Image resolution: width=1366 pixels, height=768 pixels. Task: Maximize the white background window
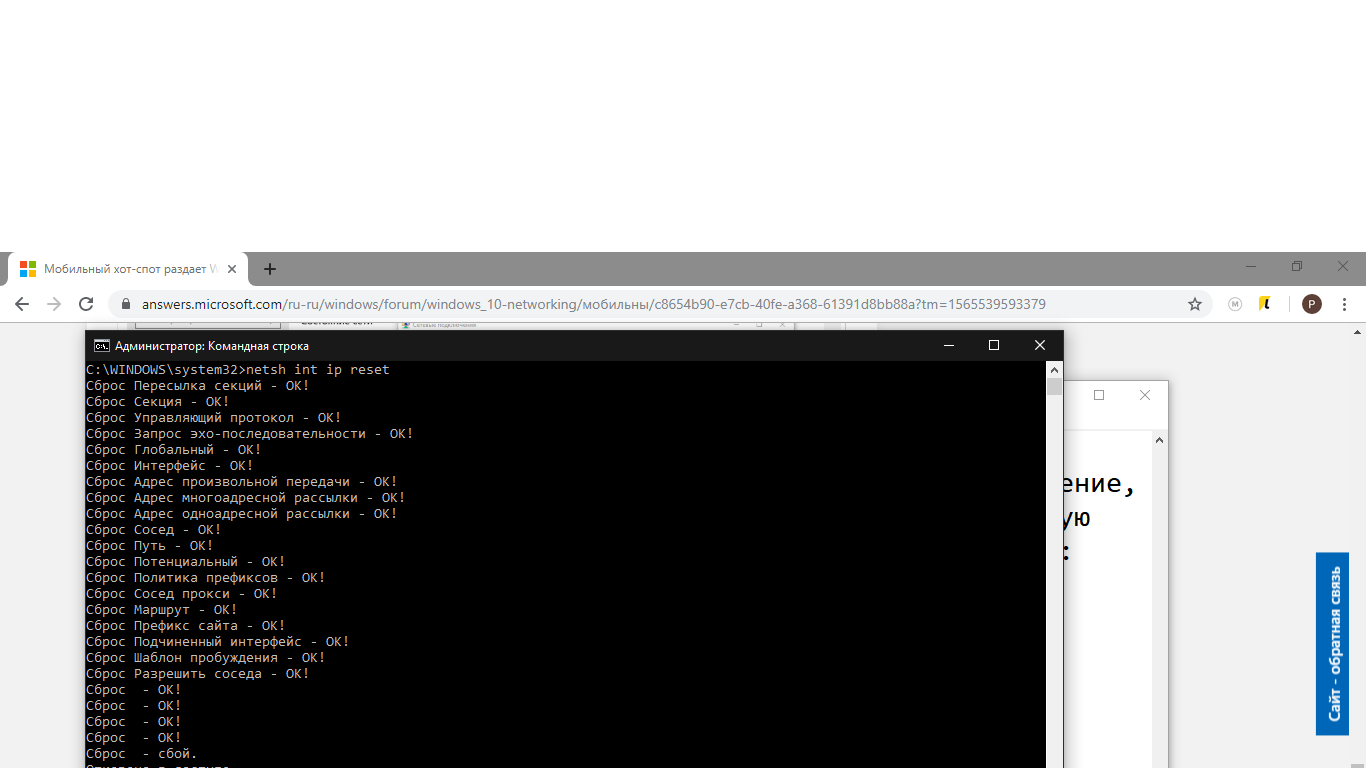1099,395
